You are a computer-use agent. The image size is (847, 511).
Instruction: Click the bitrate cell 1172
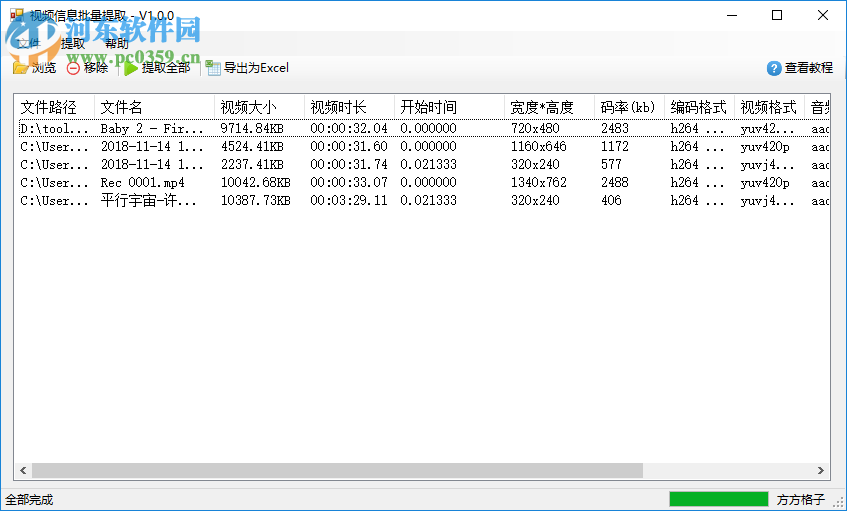pos(615,146)
